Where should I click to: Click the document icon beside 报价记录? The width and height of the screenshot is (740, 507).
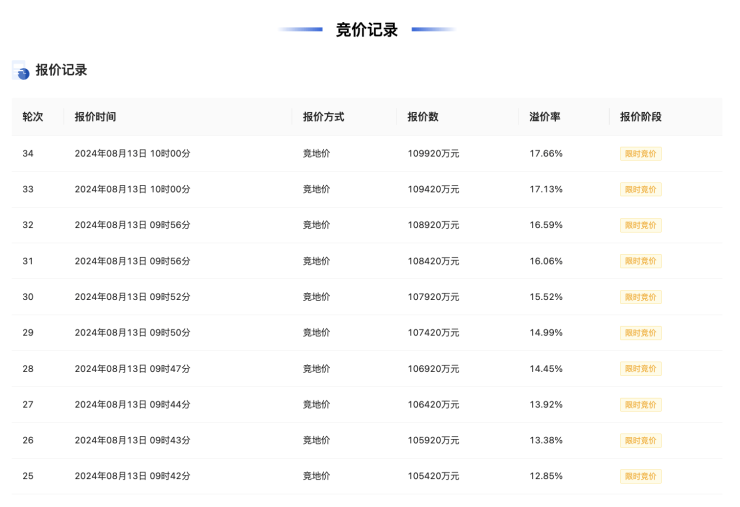click(x=20, y=70)
